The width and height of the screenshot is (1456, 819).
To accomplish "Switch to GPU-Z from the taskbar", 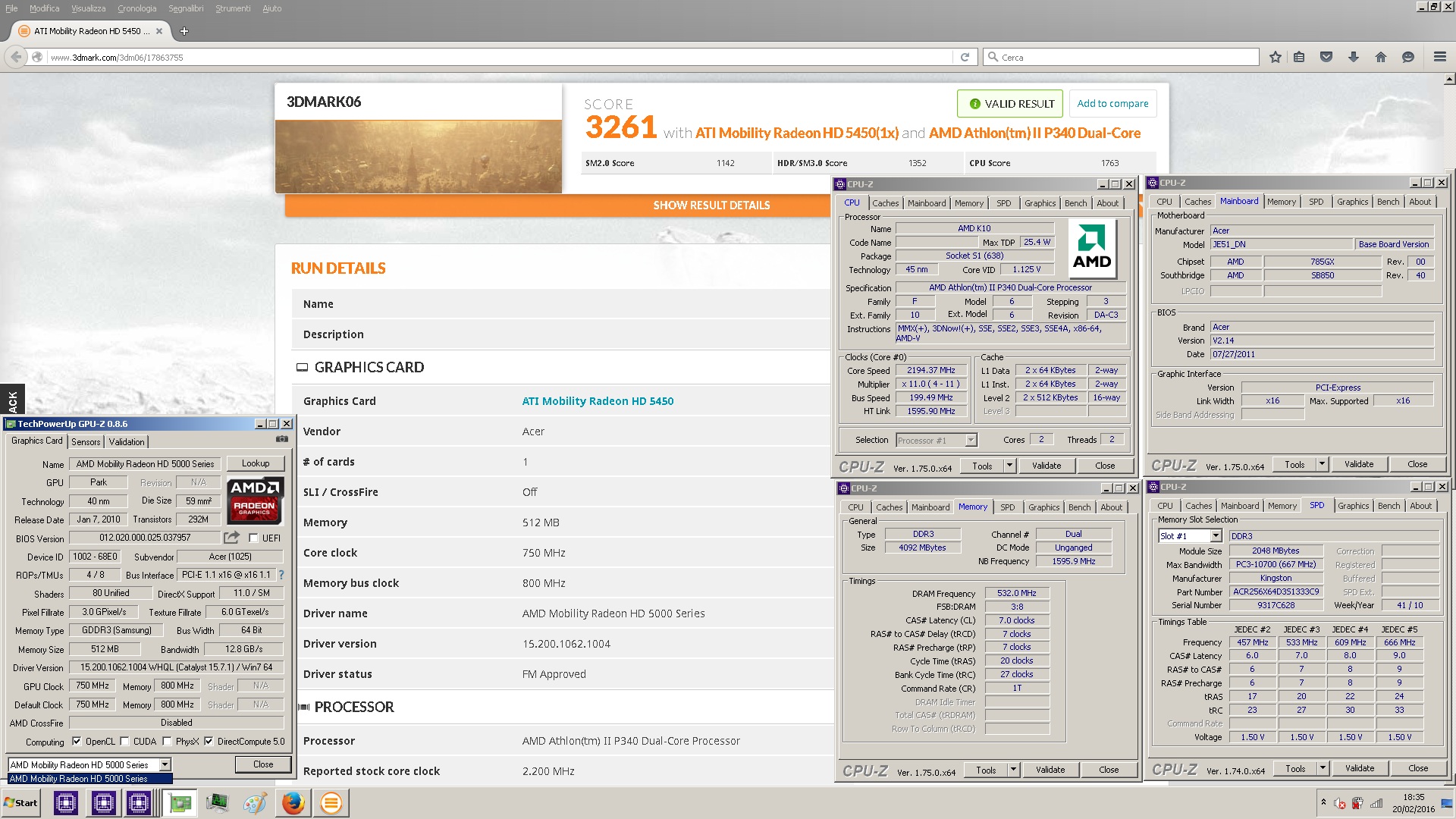I will (180, 803).
